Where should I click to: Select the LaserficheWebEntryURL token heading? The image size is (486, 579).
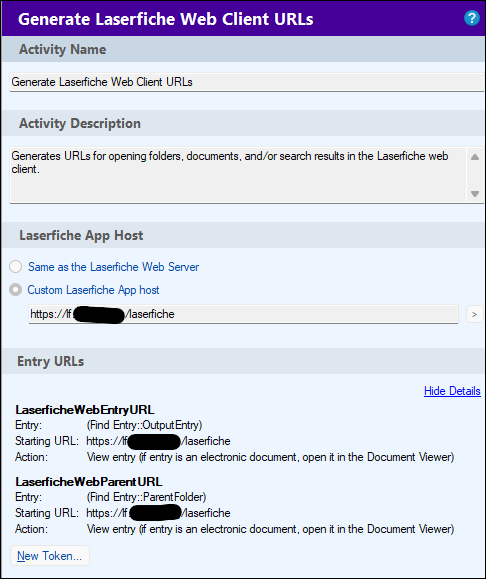coord(85,410)
